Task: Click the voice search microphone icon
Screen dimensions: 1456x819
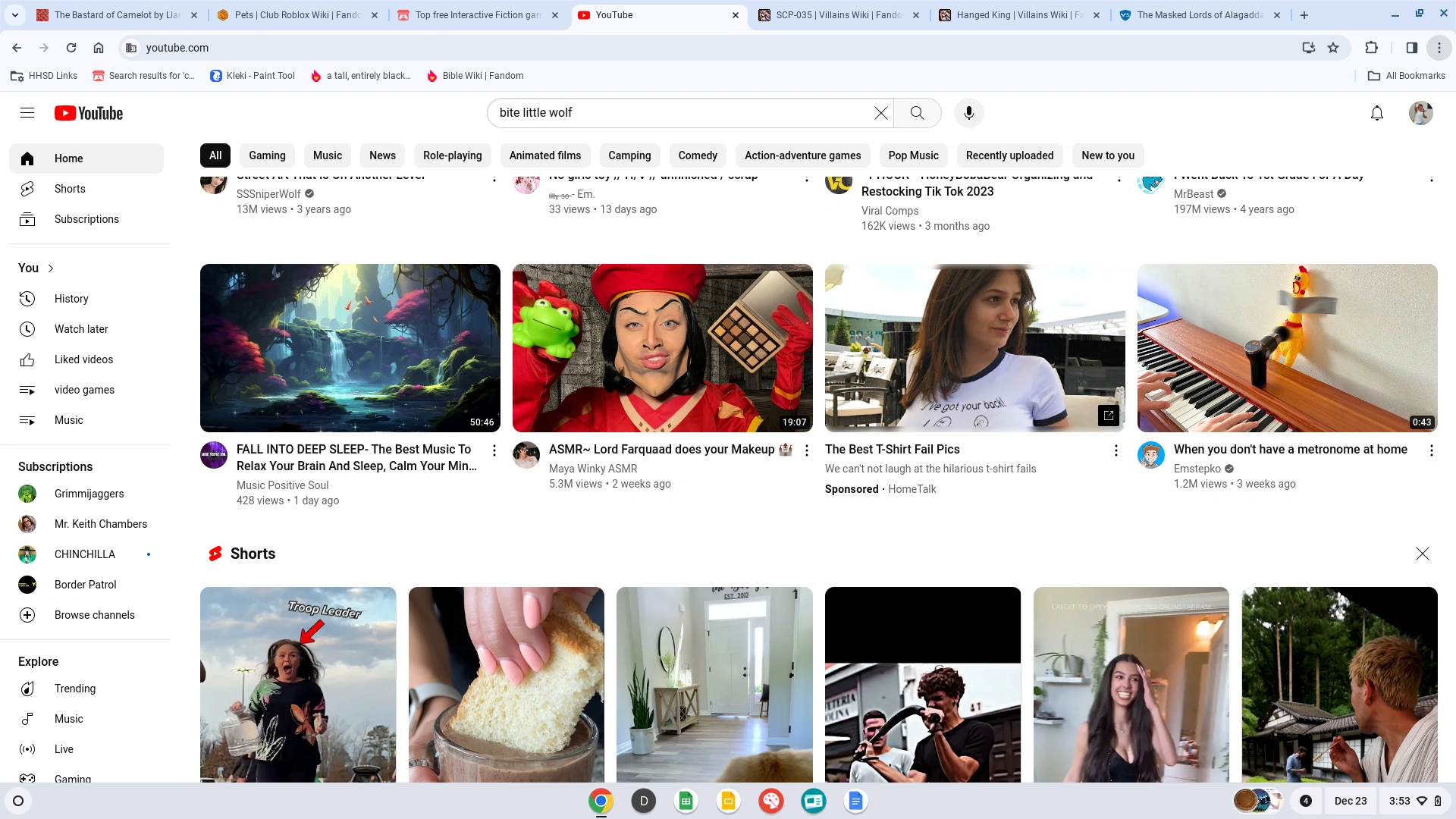Action: (x=968, y=113)
